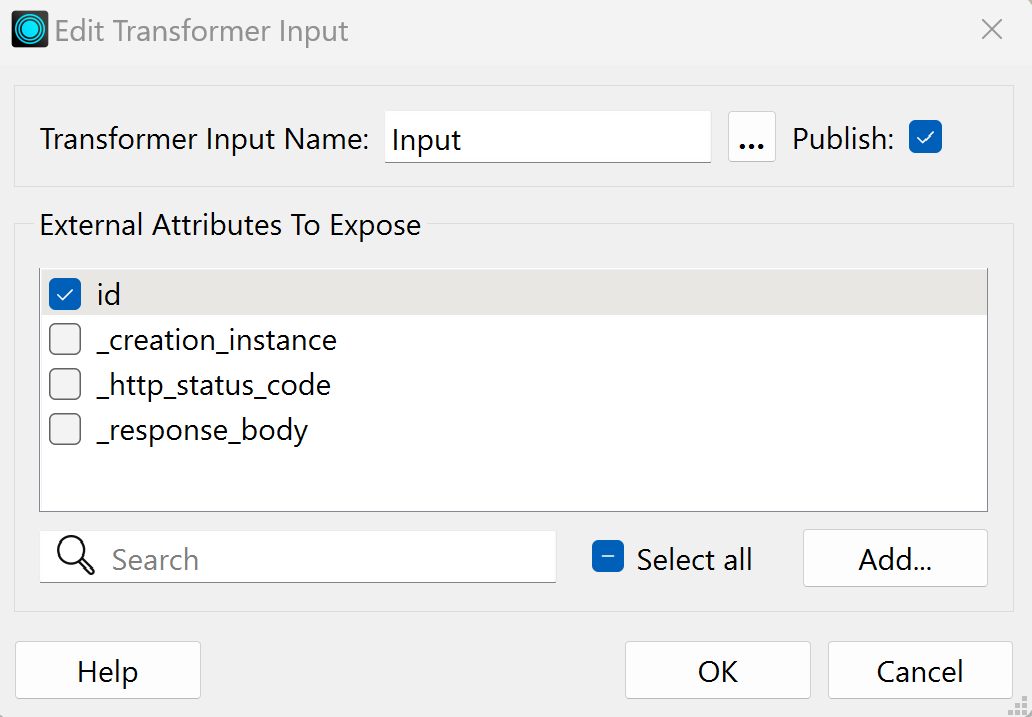Viewport: 1032px width, 717px height.
Task: Focus the Search attributes field
Action: coord(330,558)
